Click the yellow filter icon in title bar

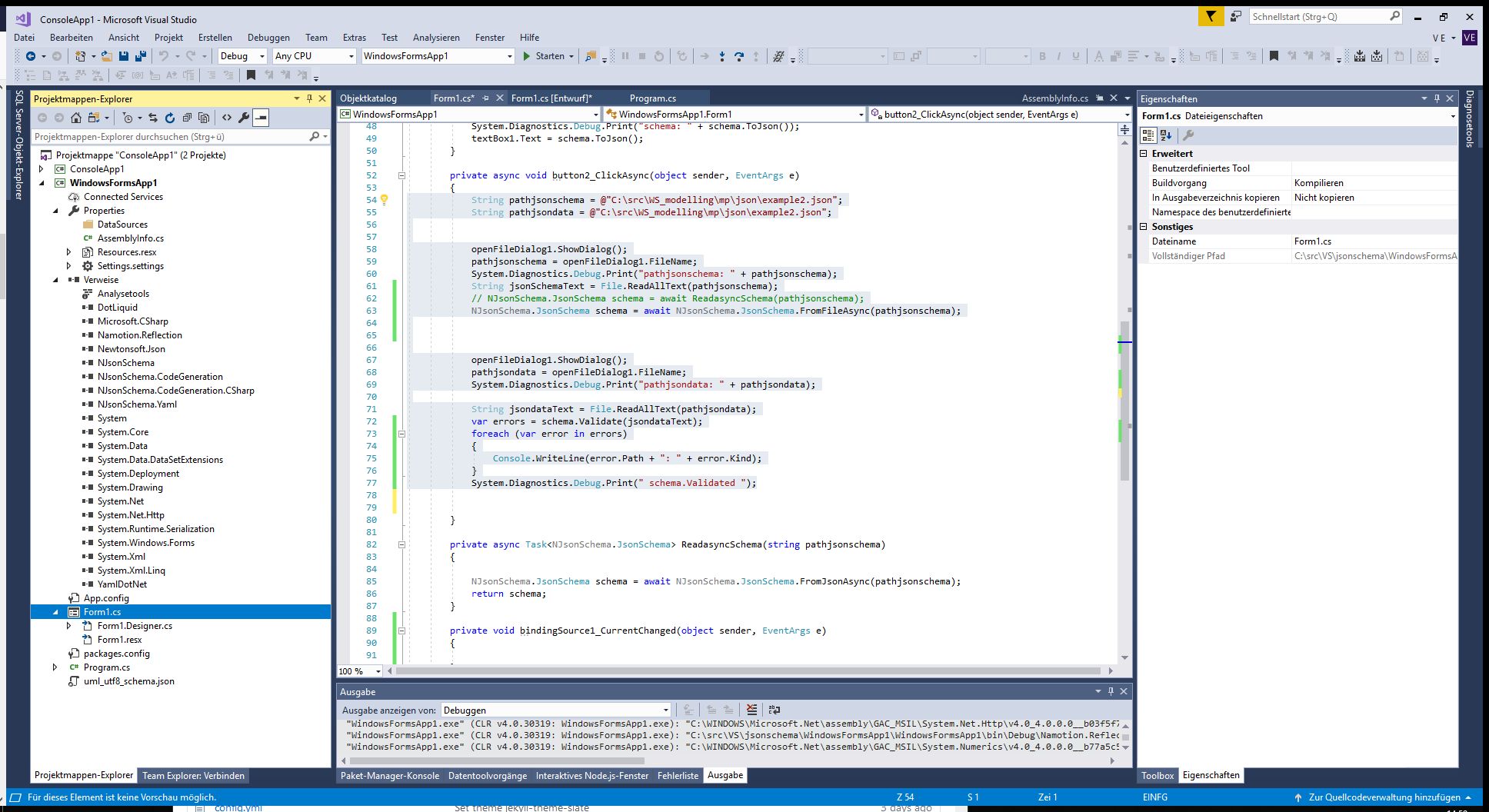(x=1211, y=15)
